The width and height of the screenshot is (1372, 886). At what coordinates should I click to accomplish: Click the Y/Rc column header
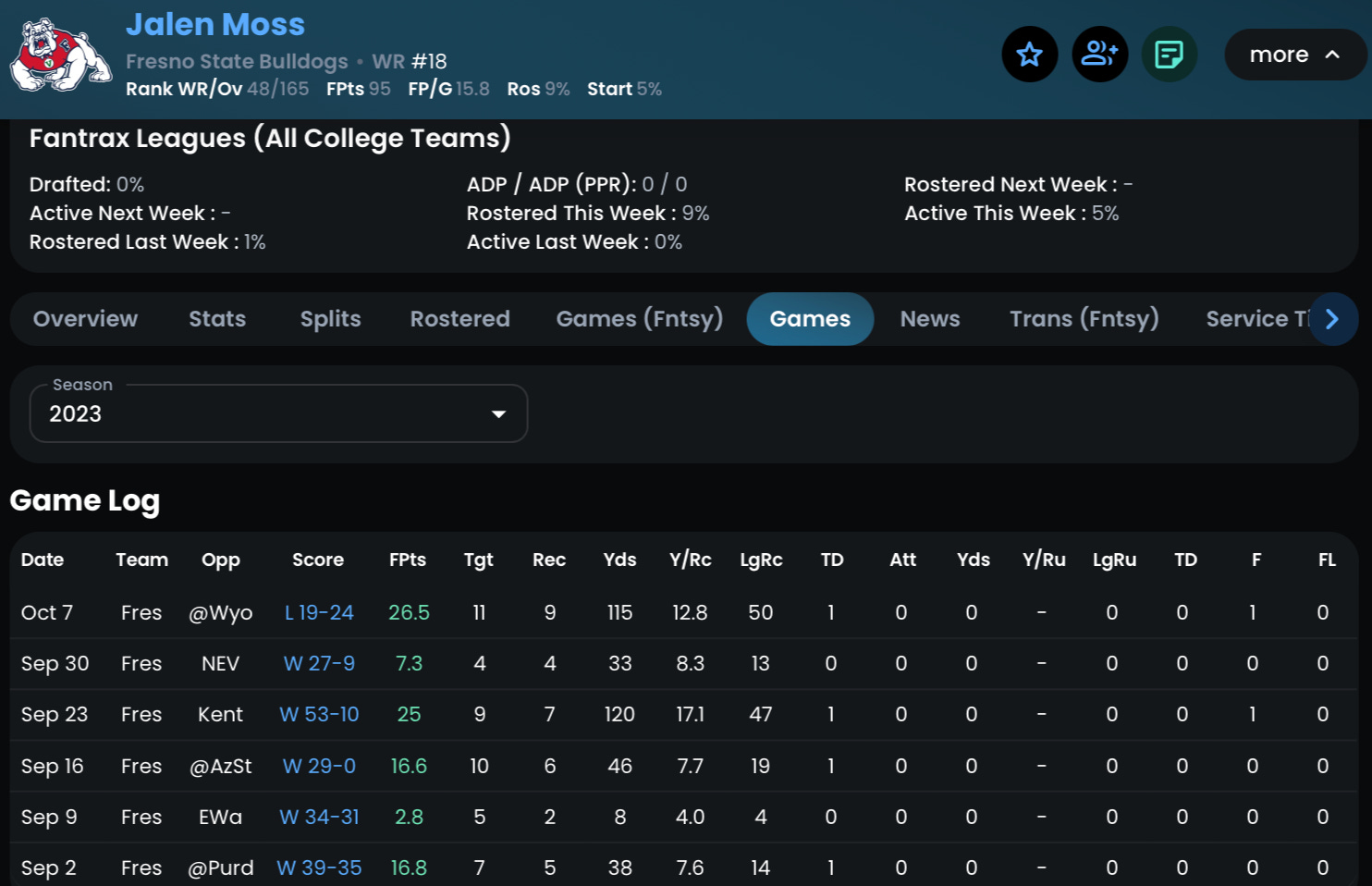coord(691,560)
